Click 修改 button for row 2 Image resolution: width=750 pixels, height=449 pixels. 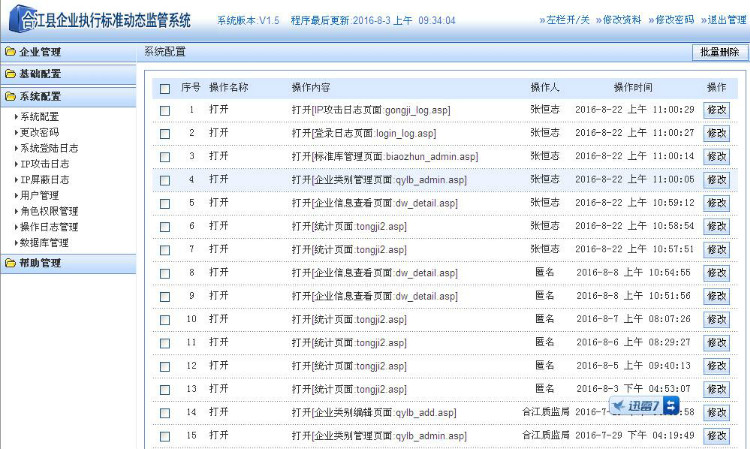pyautogui.click(x=717, y=133)
